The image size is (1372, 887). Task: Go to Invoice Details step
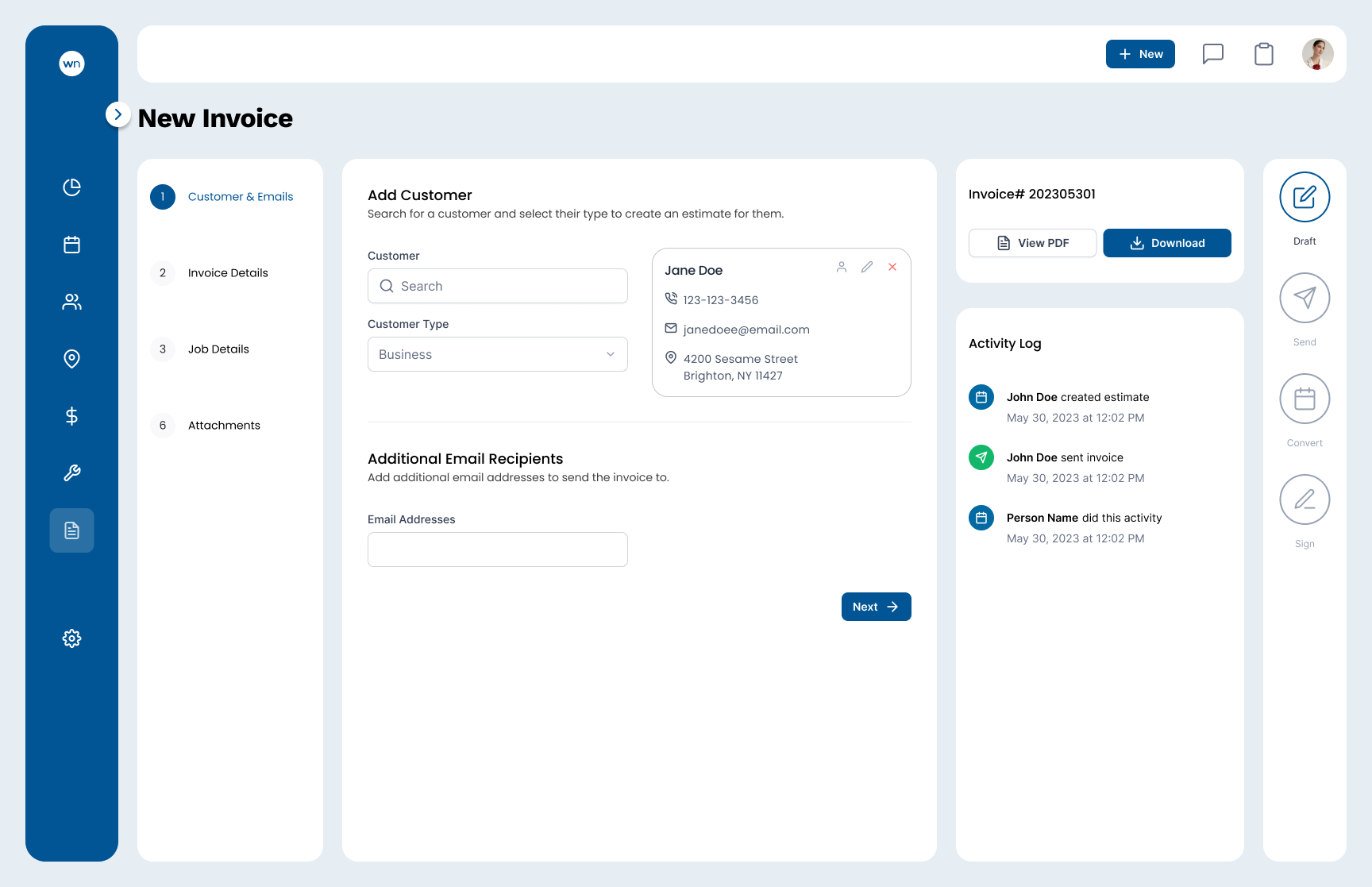pos(210,273)
